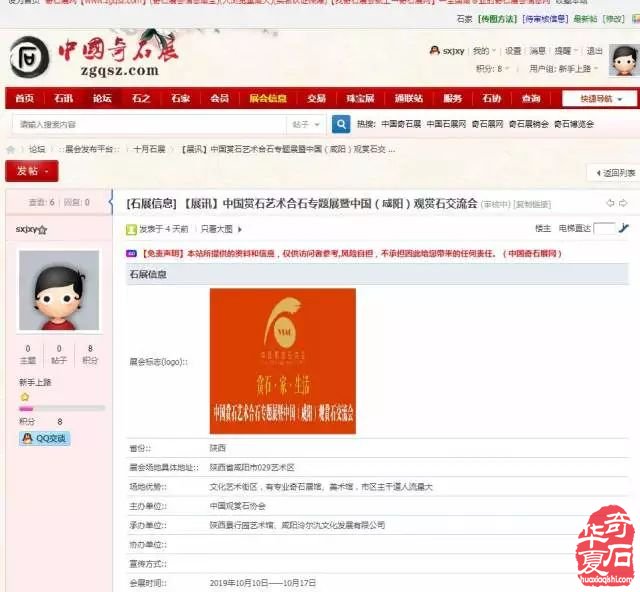
Task: Open 首页 in the red navigation bar
Action: (x=24, y=98)
